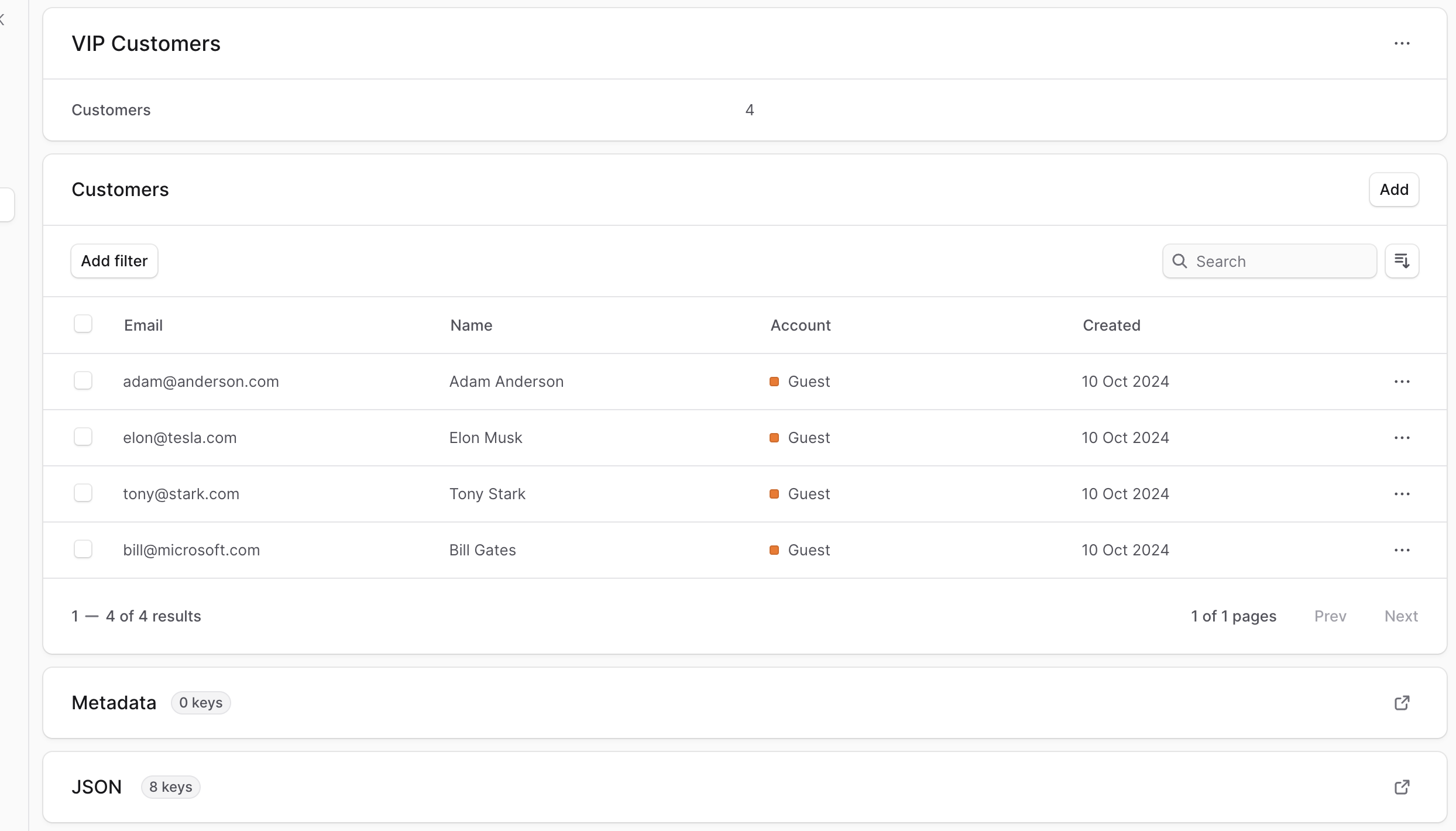The image size is (1456, 831).
Task: Open the elon@tesla.com customer row
Action: [x=180, y=438]
